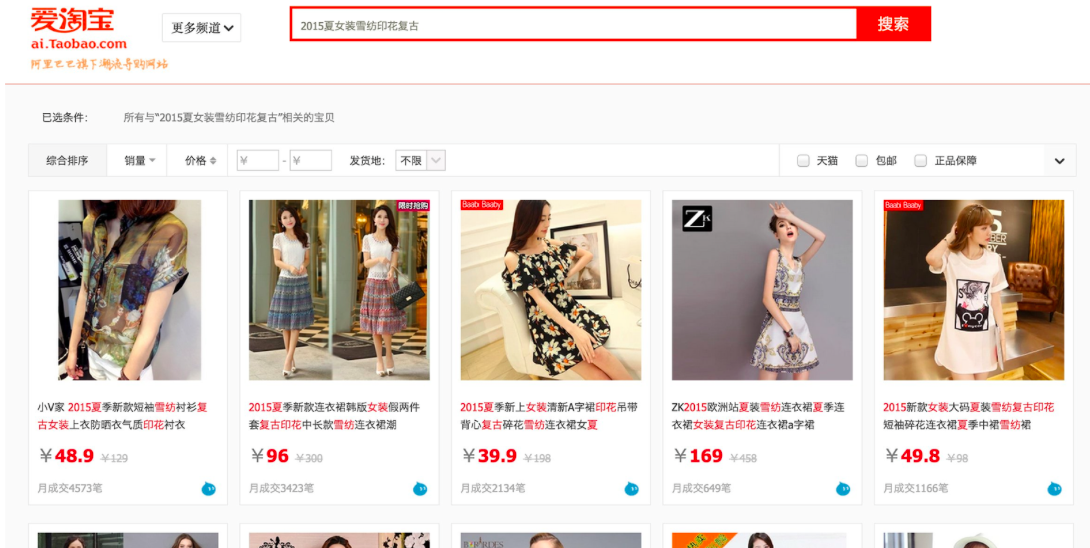
Task: Click the maximum price input field
Action: [311, 161]
